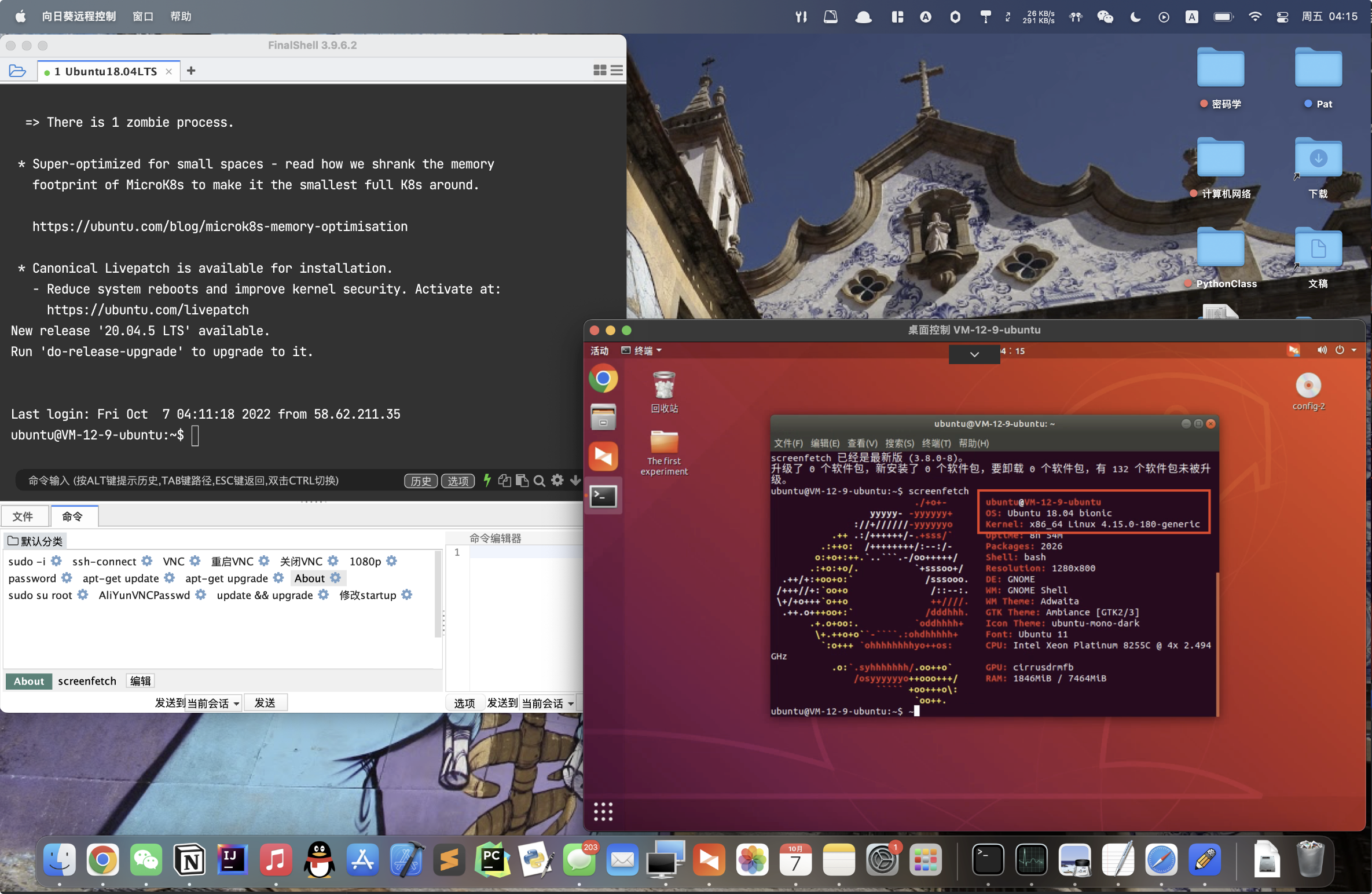Open 终端(T) menu in Ubuntu terminal

click(936, 443)
